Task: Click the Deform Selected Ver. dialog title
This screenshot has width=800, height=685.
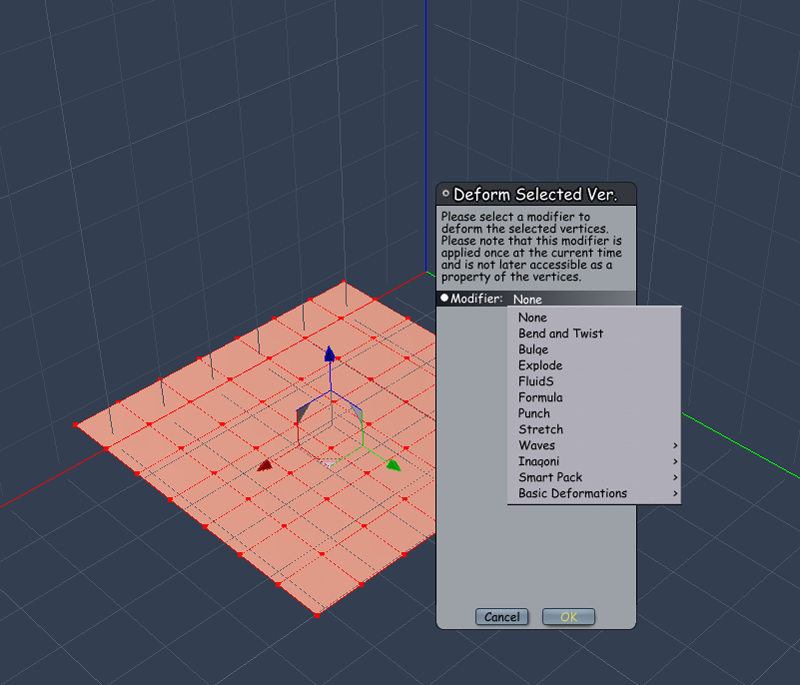Action: coord(535,194)
